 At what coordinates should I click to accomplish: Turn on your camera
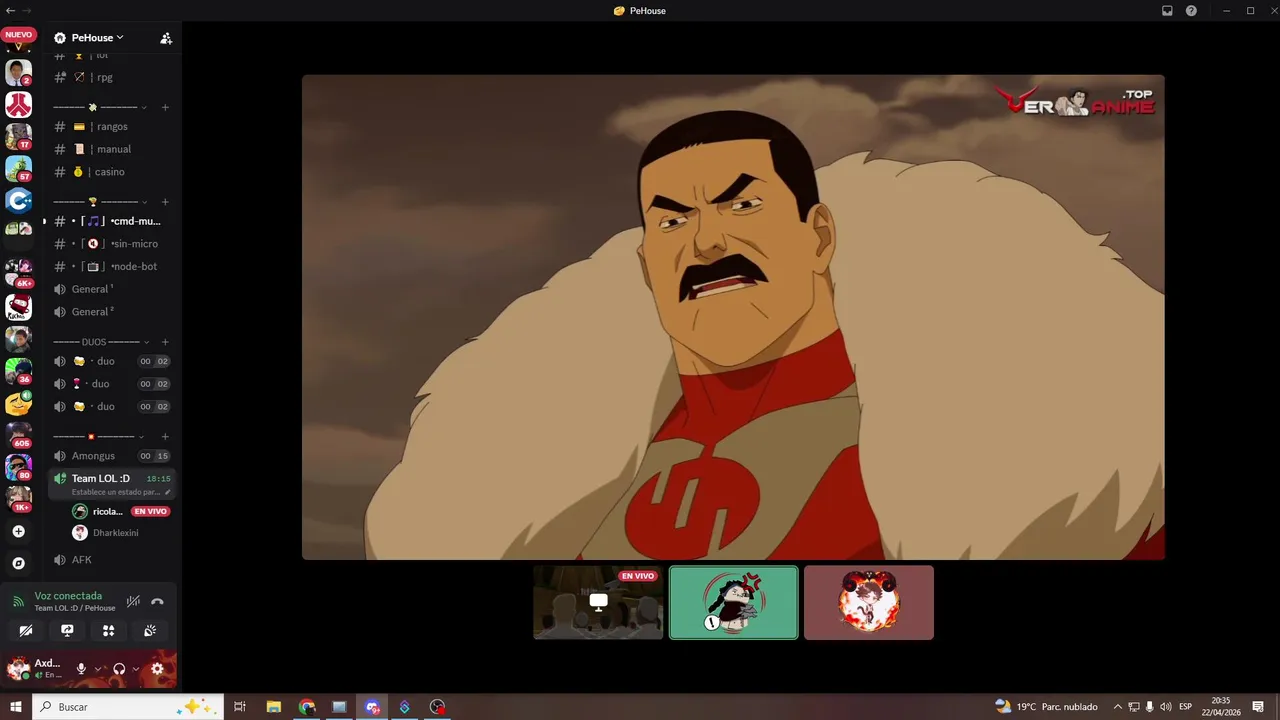click(x=26, y=631)
